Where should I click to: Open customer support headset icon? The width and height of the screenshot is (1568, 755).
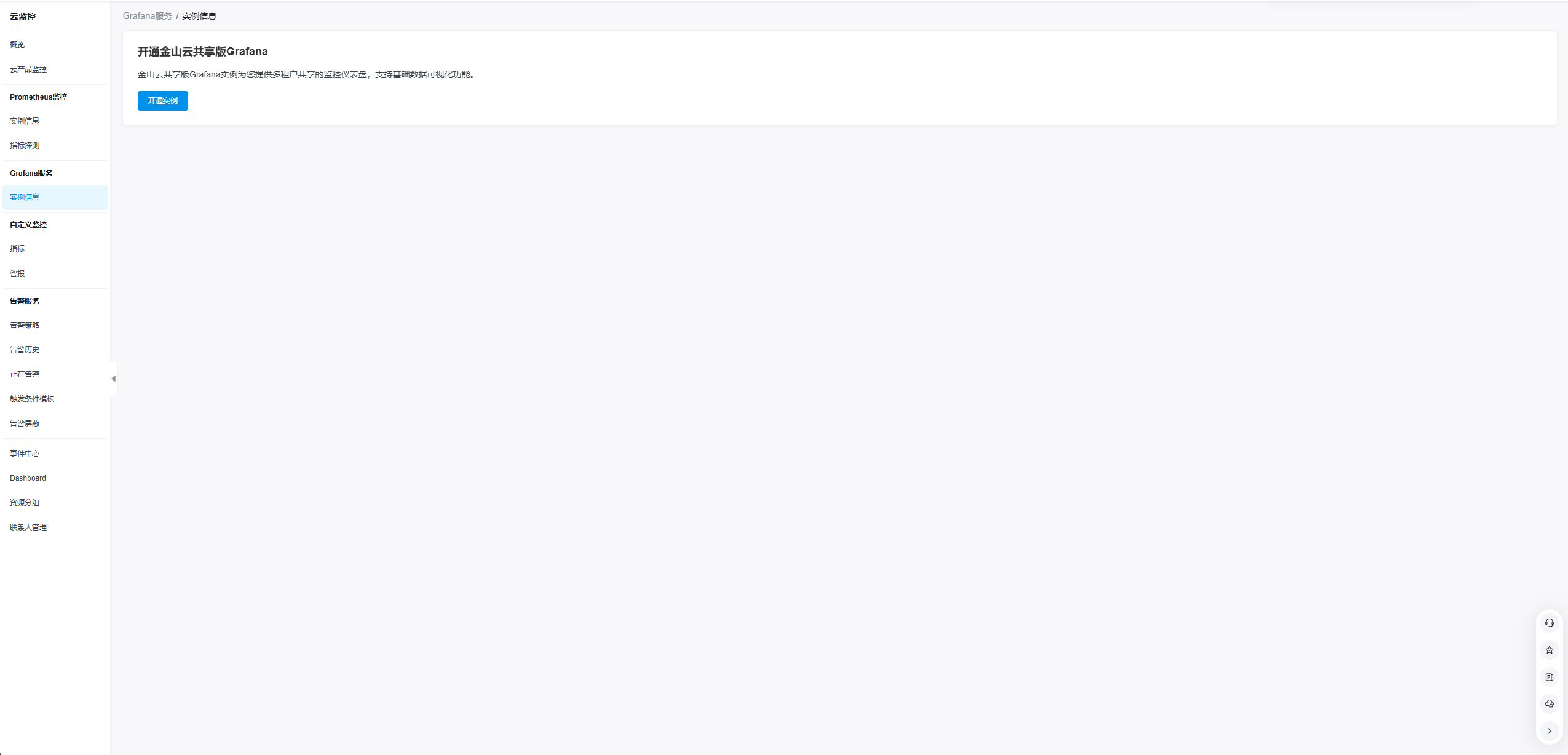(x=1549, y=623)
